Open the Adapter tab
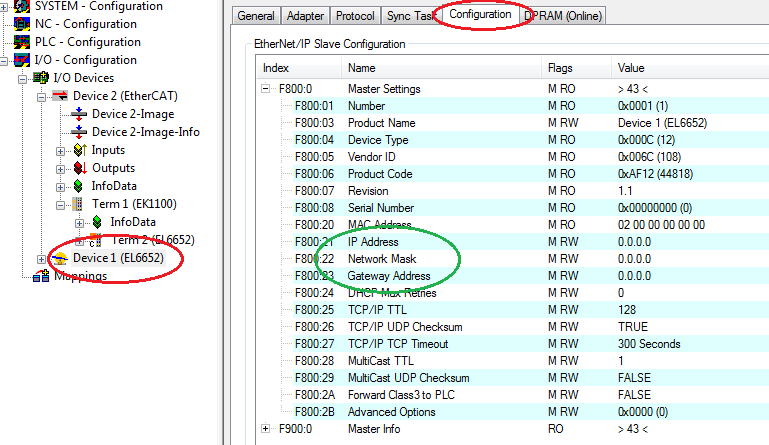The image size is (769, 445). point(305,16)
